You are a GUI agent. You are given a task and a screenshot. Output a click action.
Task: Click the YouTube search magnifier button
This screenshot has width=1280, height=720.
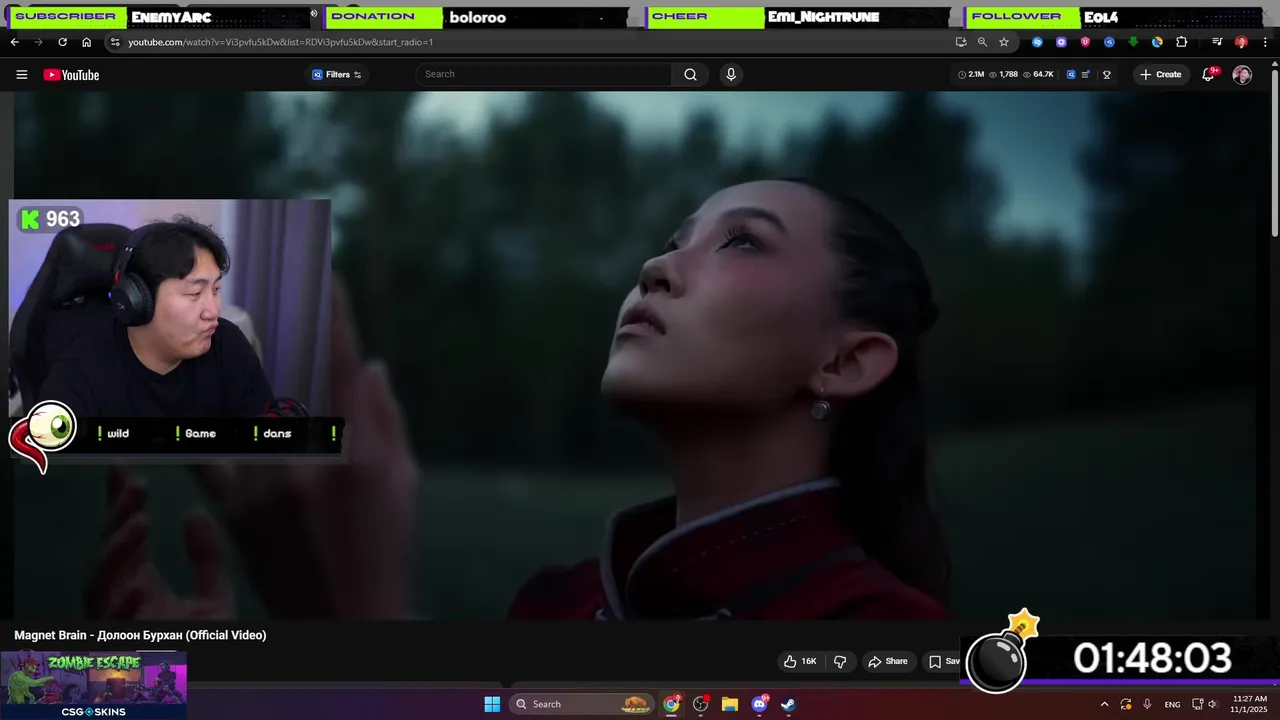[x=690, y=74]
